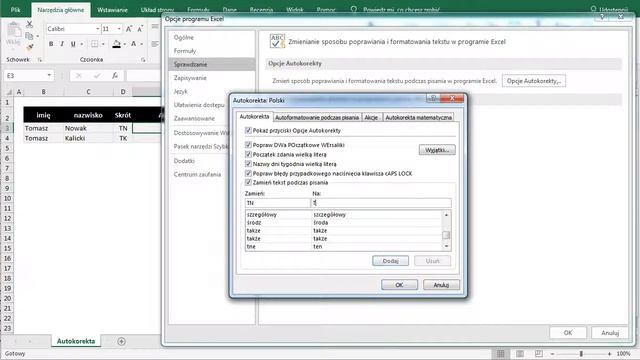Click Anuluj in the Autokorekta dialog
The image size is (640, 360).
pyautogui.click(x=441, y=285)
